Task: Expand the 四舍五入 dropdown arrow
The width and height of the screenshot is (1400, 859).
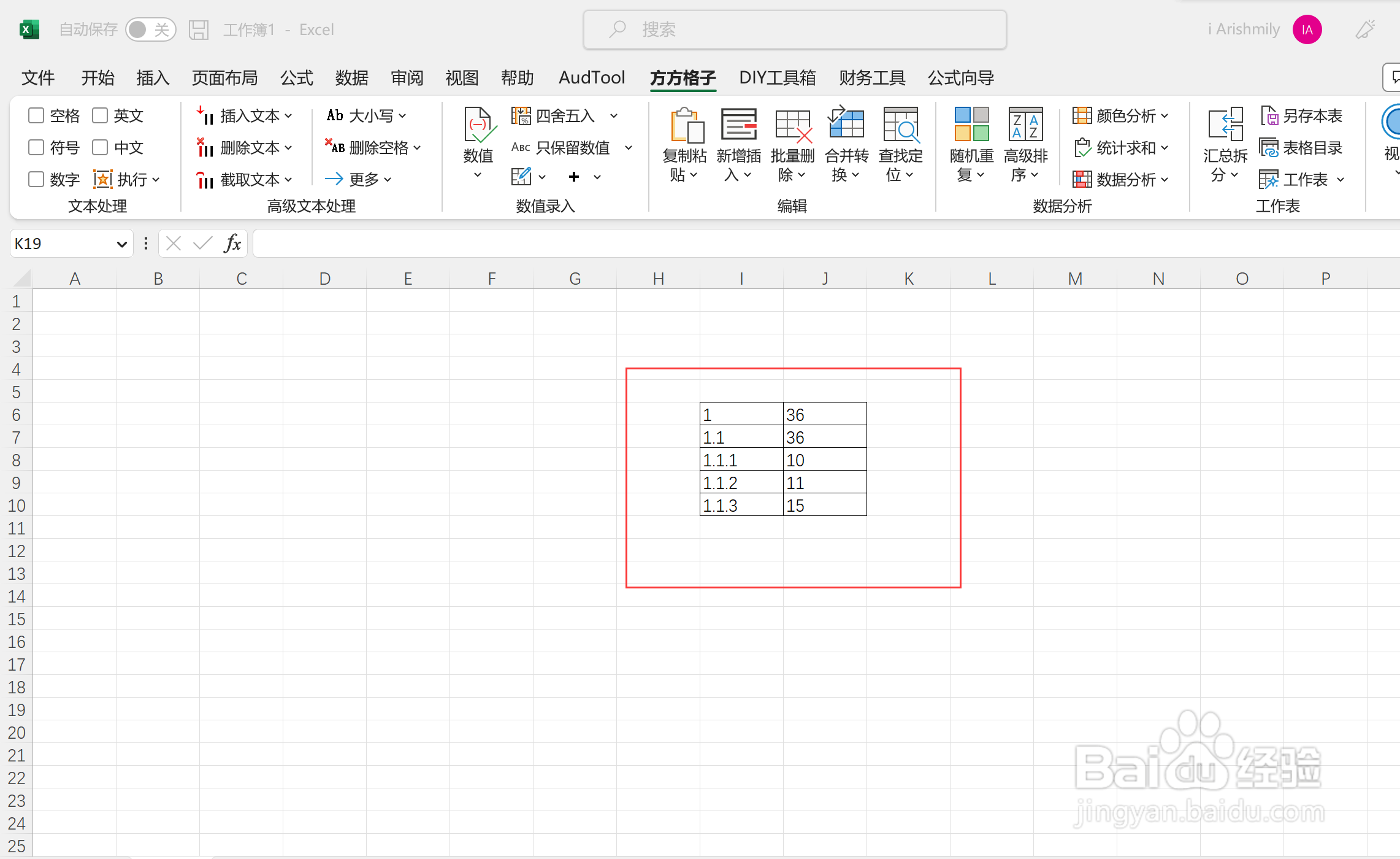Action: coord(614,115)
